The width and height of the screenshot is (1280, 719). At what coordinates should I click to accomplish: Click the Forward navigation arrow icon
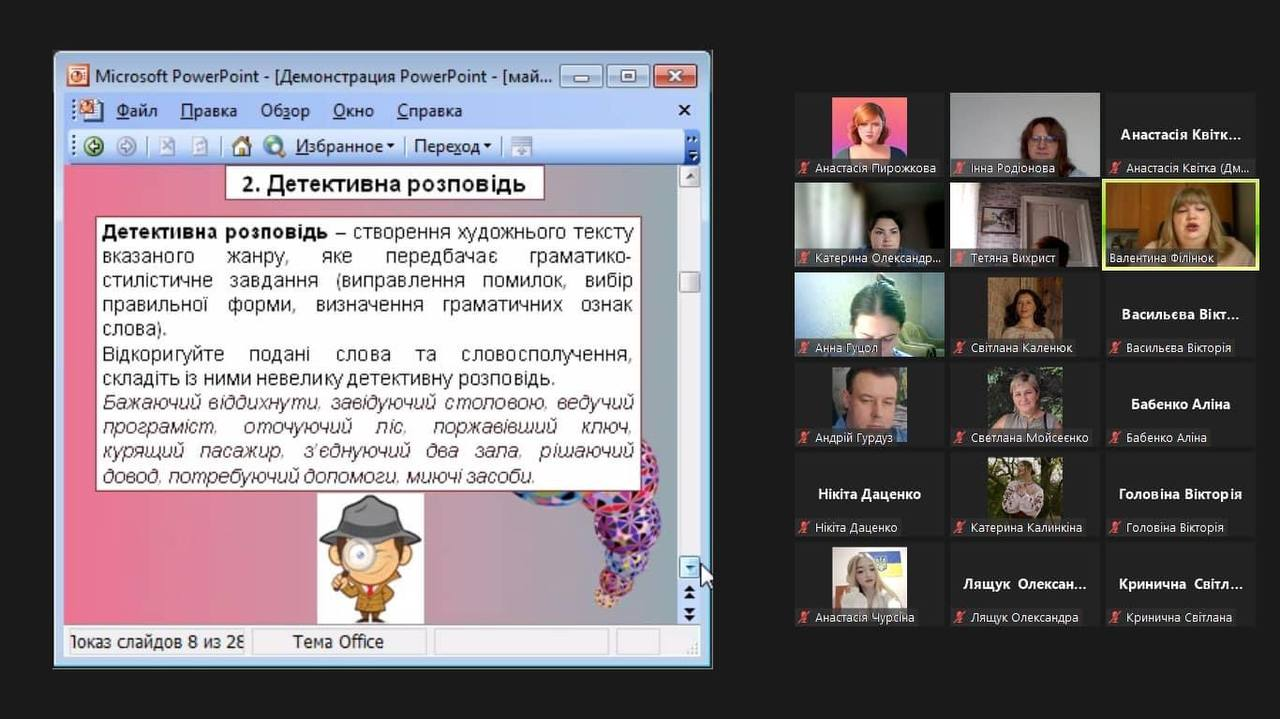click(126, 147)
